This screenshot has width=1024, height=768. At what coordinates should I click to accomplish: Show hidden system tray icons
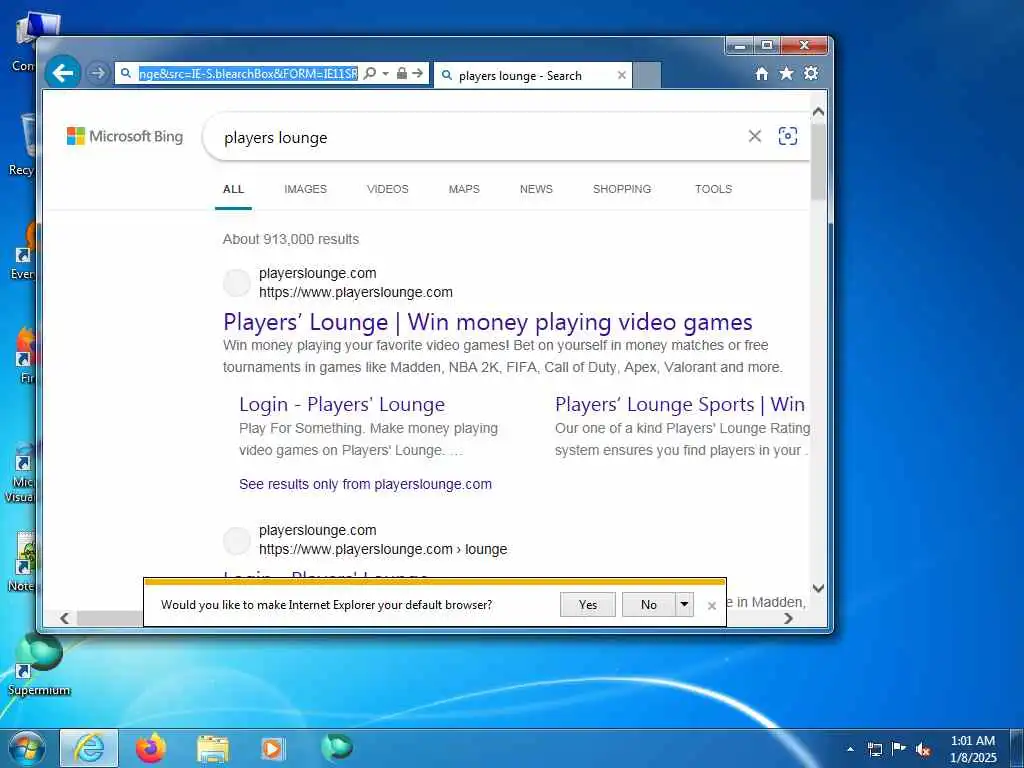850,749
